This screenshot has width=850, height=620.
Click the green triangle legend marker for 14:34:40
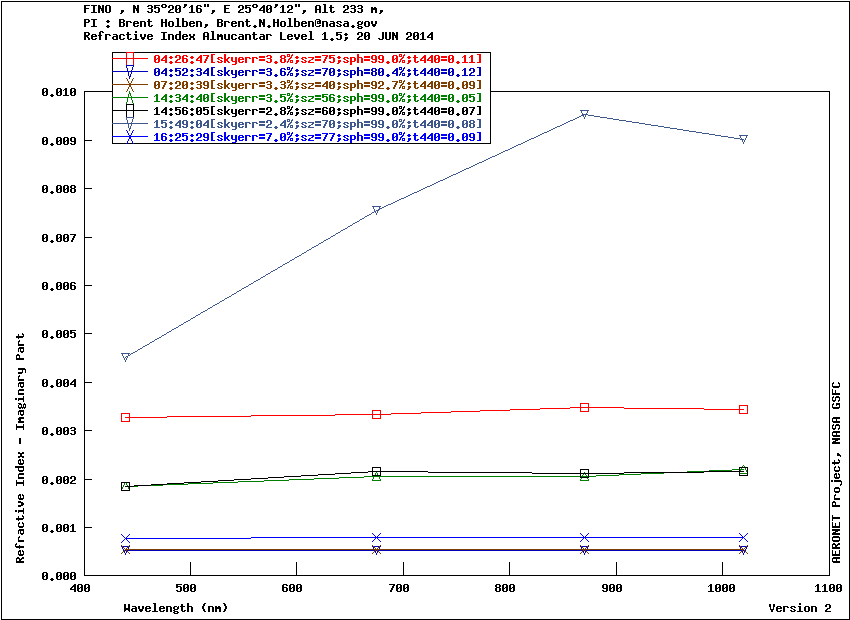[130, 98]
